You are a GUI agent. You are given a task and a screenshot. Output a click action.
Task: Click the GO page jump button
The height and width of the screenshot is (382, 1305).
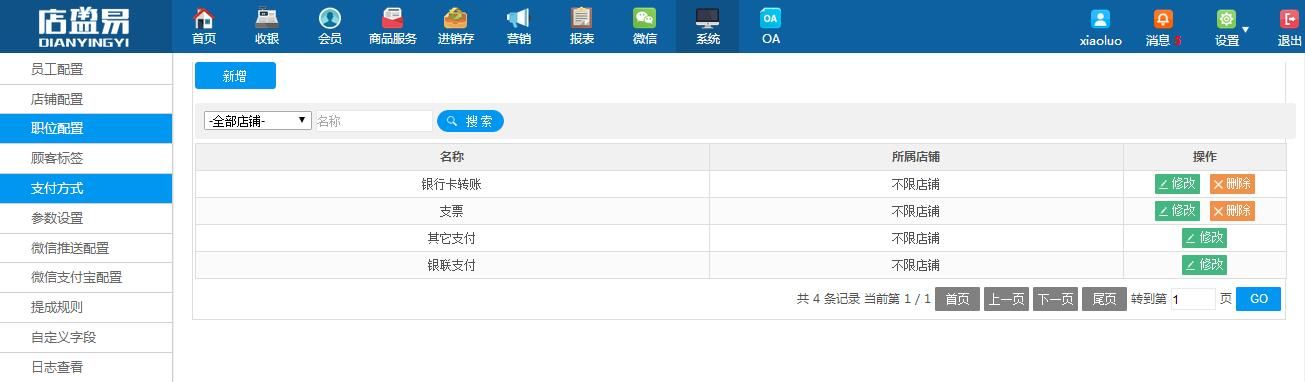coord(1258,299)
